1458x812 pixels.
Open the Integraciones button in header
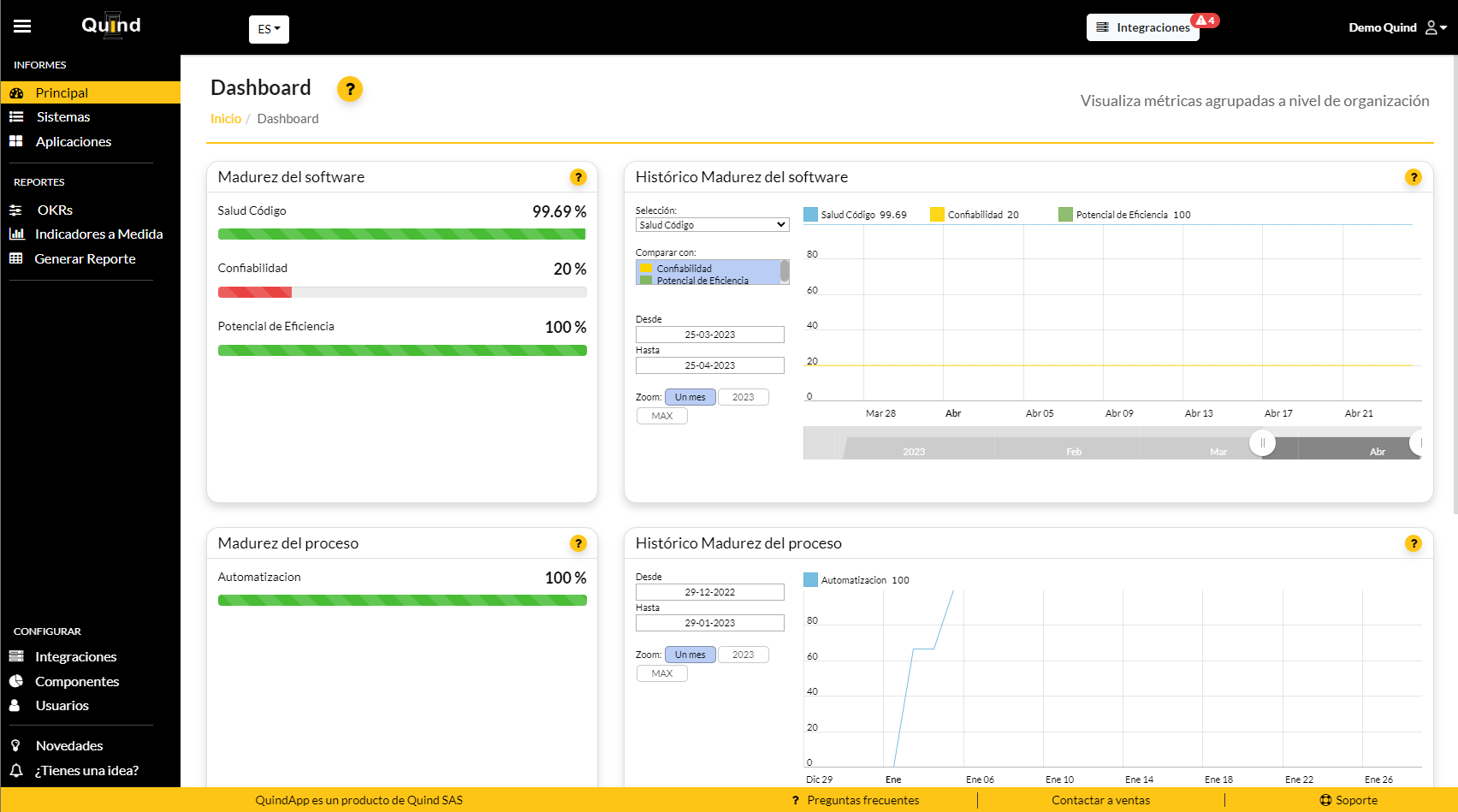[1143, 27]
